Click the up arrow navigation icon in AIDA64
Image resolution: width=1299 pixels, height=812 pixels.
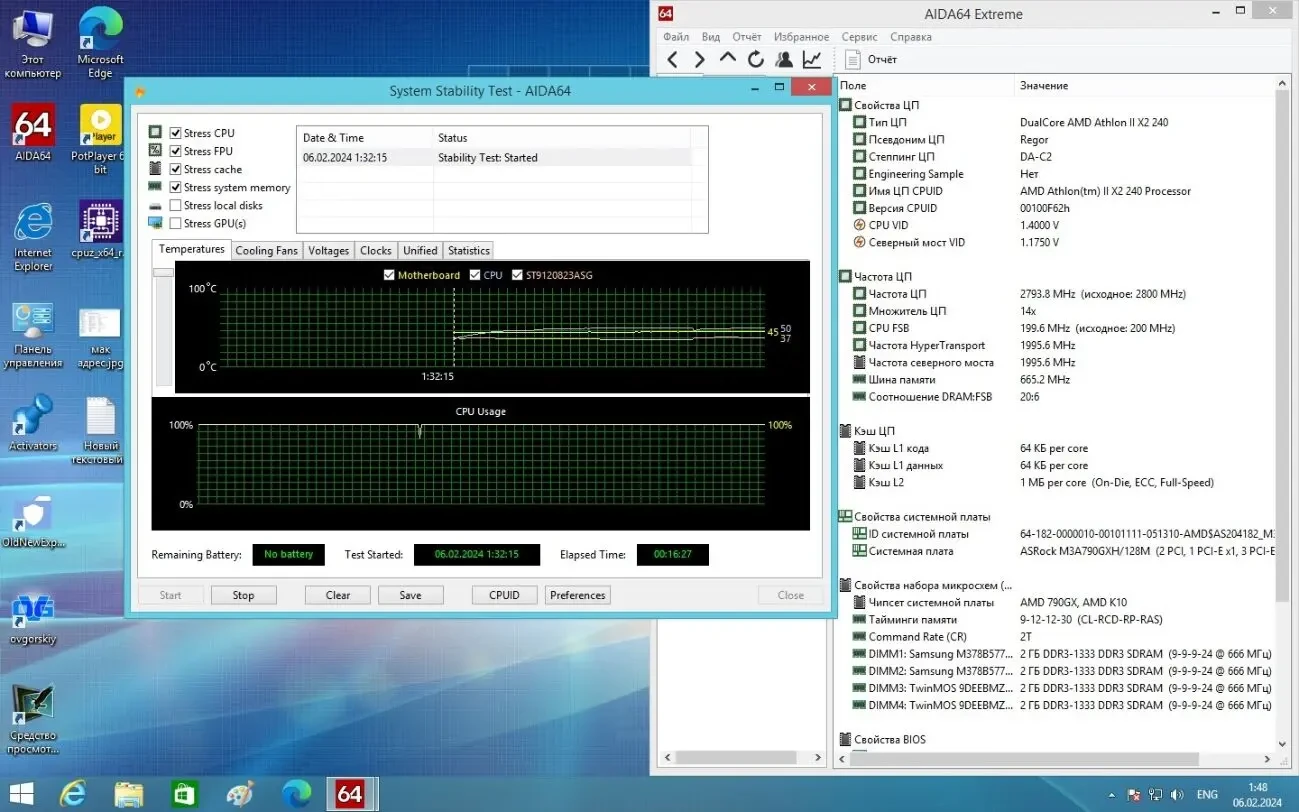point(727,59)
